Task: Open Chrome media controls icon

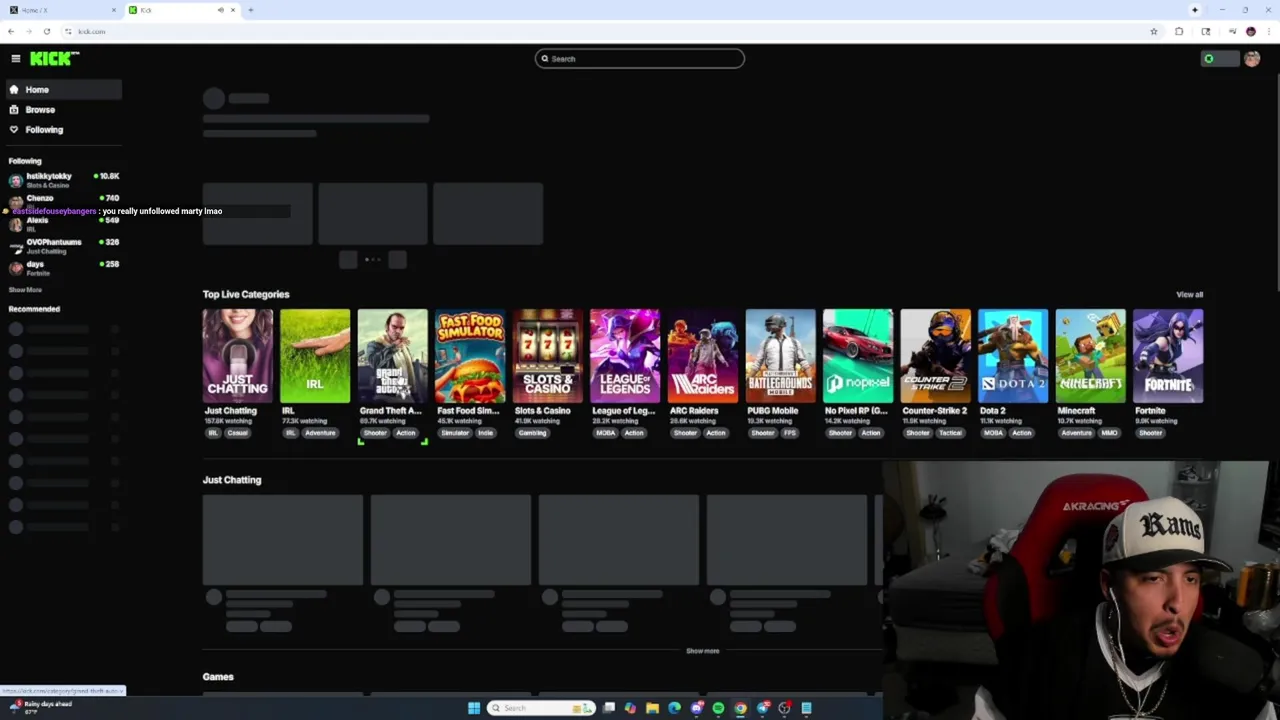Action: coord(1232,31)
